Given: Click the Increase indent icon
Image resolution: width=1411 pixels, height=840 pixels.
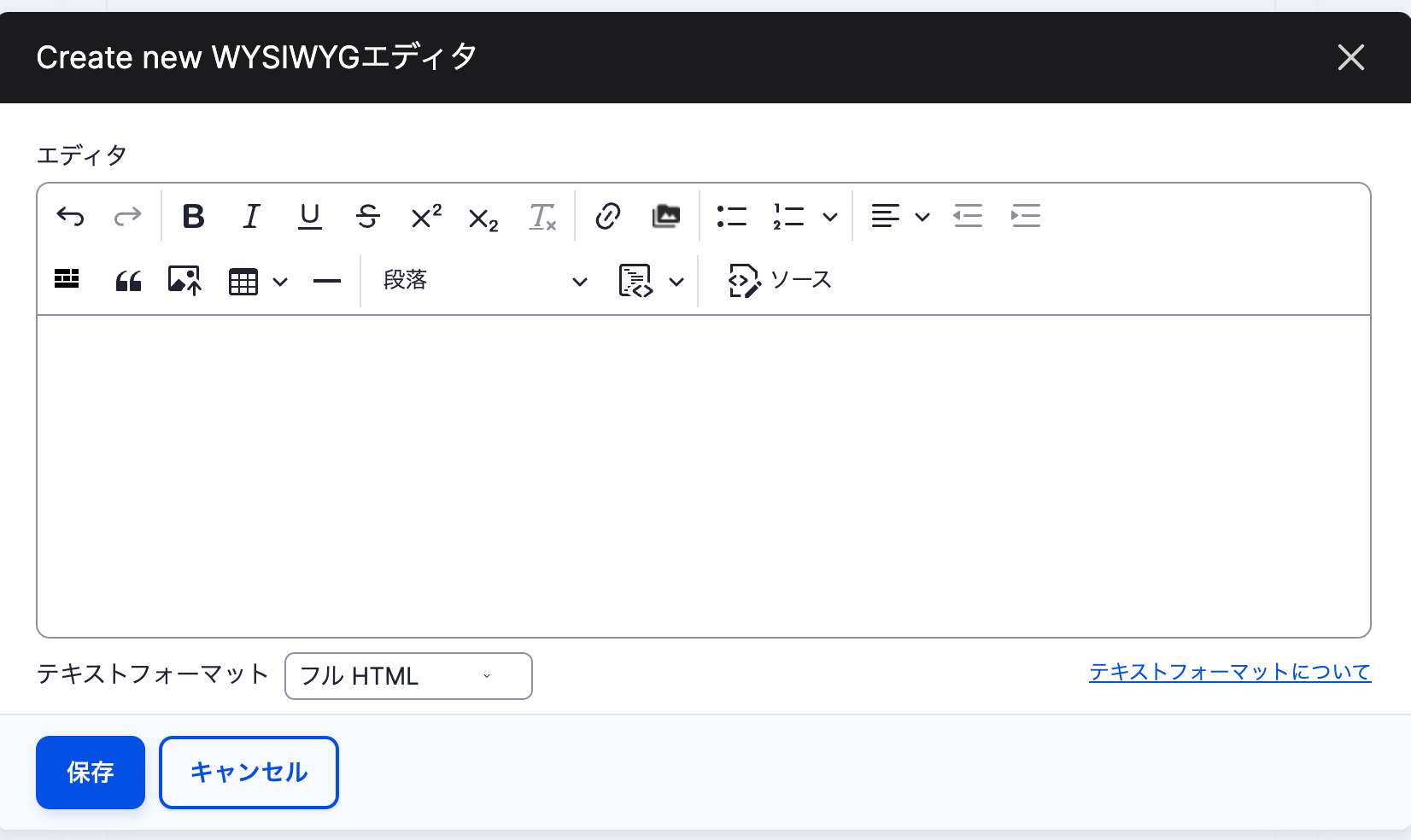Looking at the screenshot, I should click(x=1026, y=217).
